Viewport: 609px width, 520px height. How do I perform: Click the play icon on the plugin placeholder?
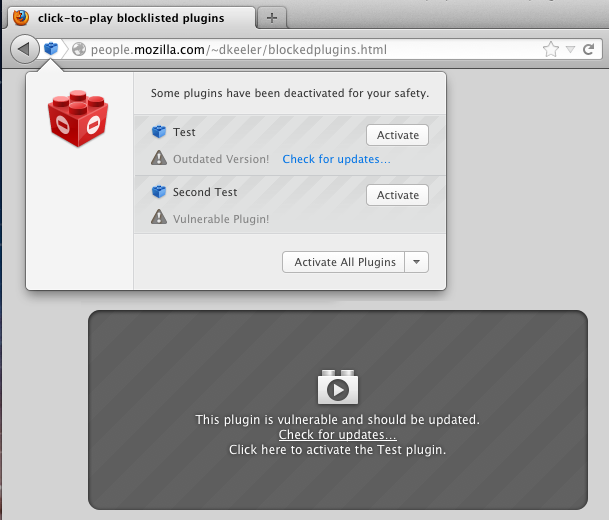(338, 389)
